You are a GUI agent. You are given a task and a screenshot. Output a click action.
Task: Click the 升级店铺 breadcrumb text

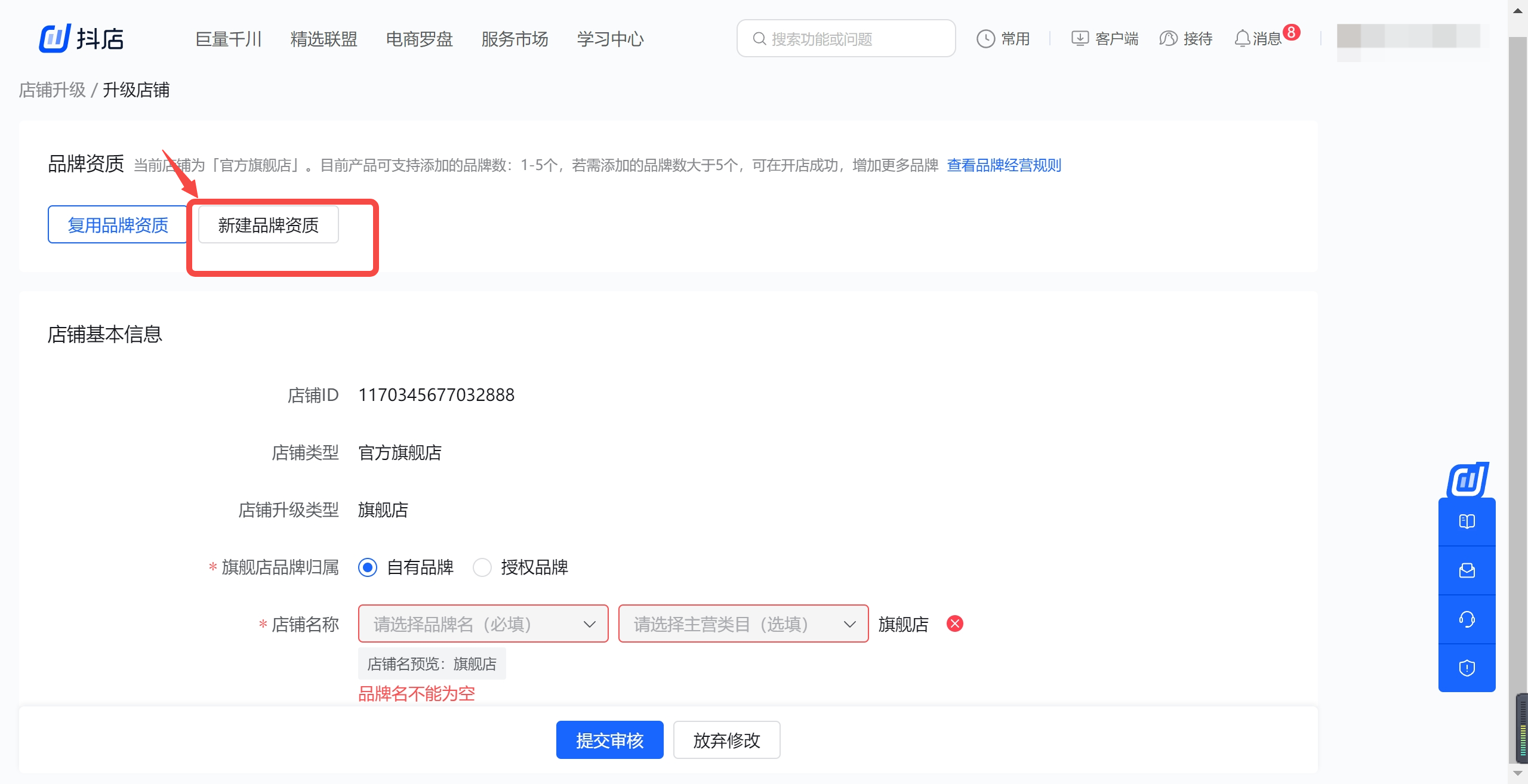click(136, 89)
